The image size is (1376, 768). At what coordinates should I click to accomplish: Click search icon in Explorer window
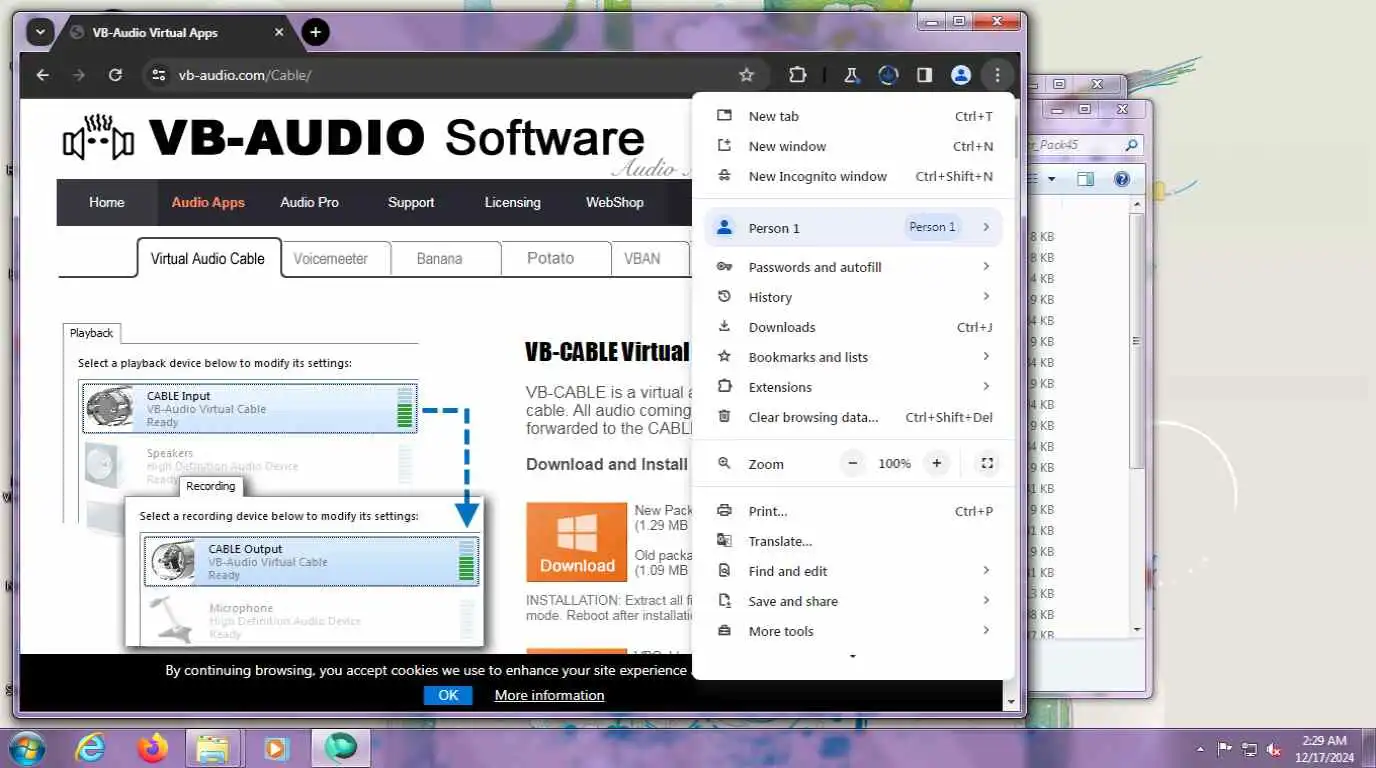click(1131, 145)
